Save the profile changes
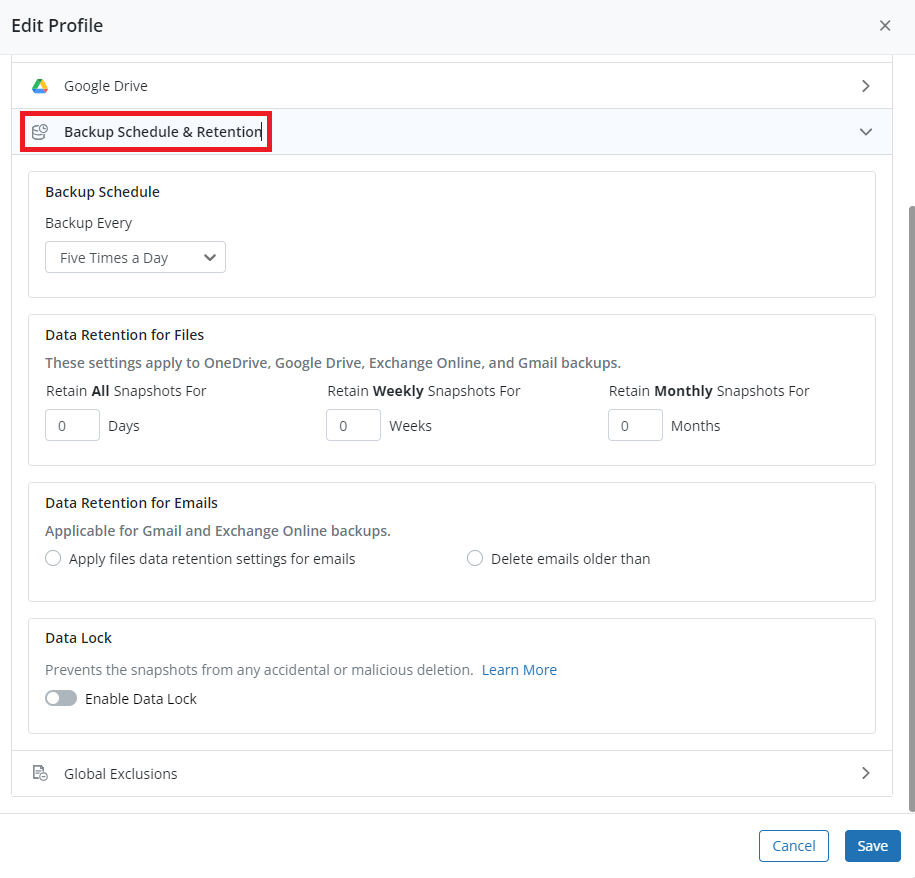Screen dimensions: 915x878 coord(872,846)
